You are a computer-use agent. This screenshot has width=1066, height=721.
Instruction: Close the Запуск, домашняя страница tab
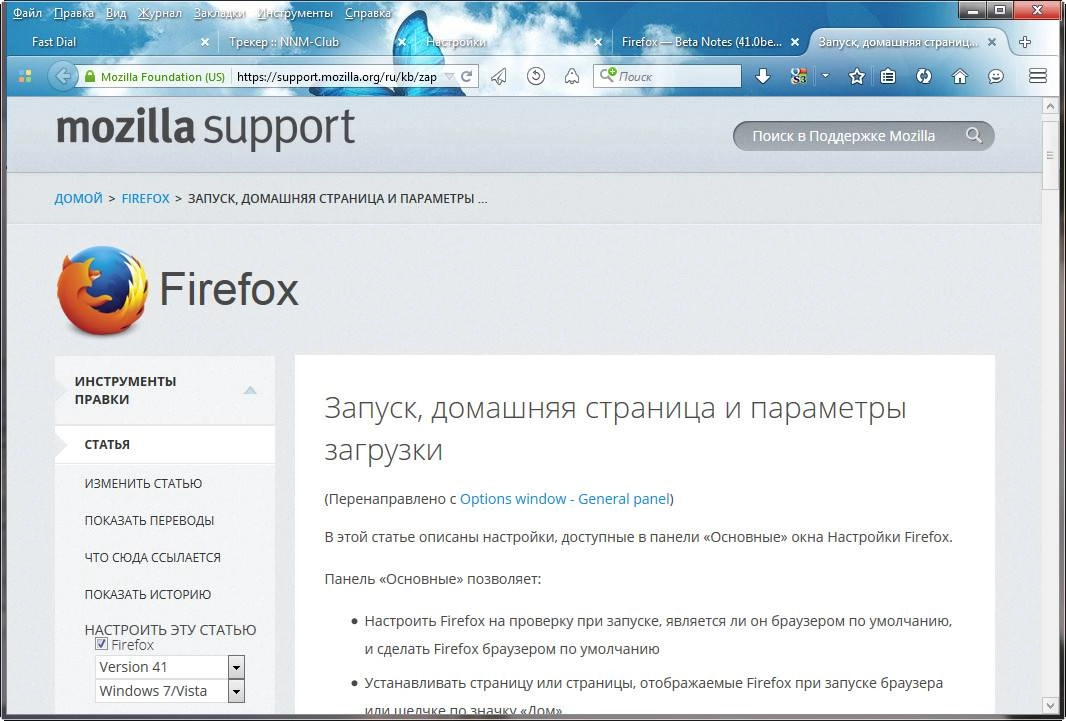(992, 42)
